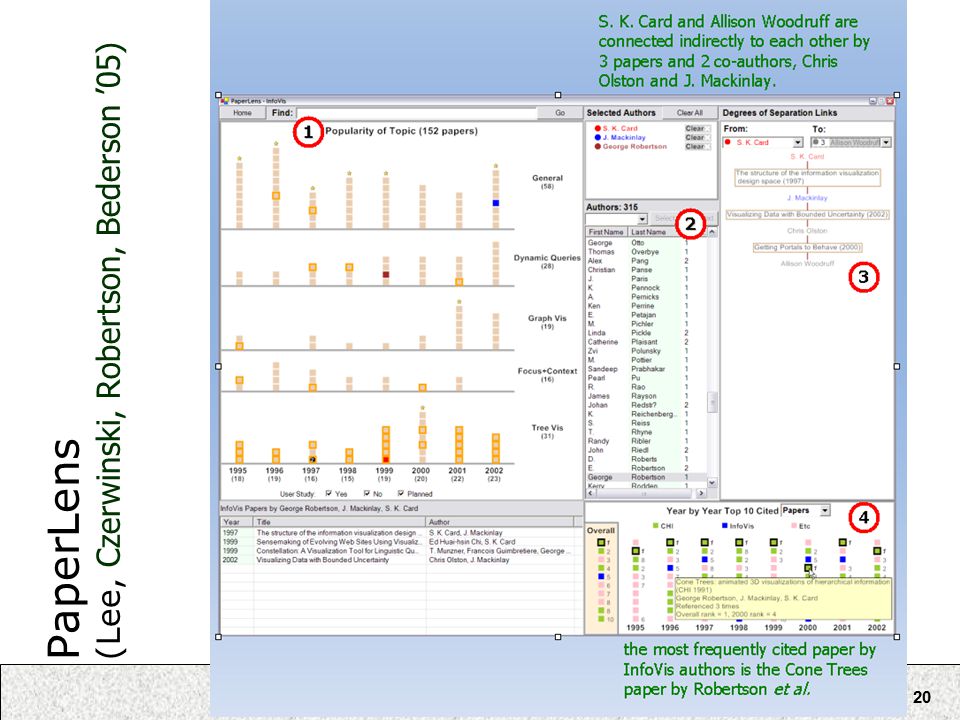Toggle User Study No checkbox
The height and width of the screenshot is (720, 960).
coord(367,493)
